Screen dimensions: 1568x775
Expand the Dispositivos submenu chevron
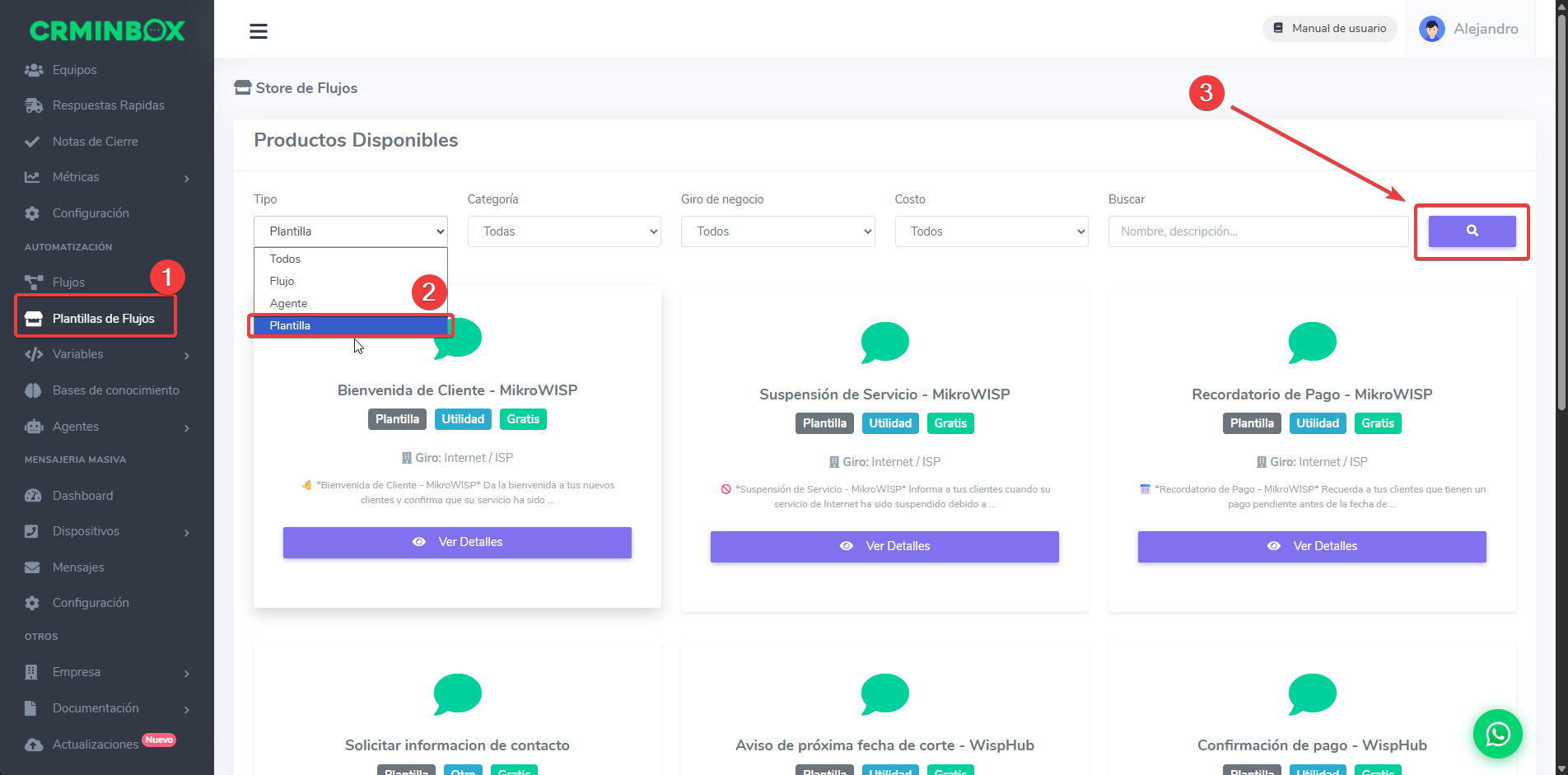point(187,532)
